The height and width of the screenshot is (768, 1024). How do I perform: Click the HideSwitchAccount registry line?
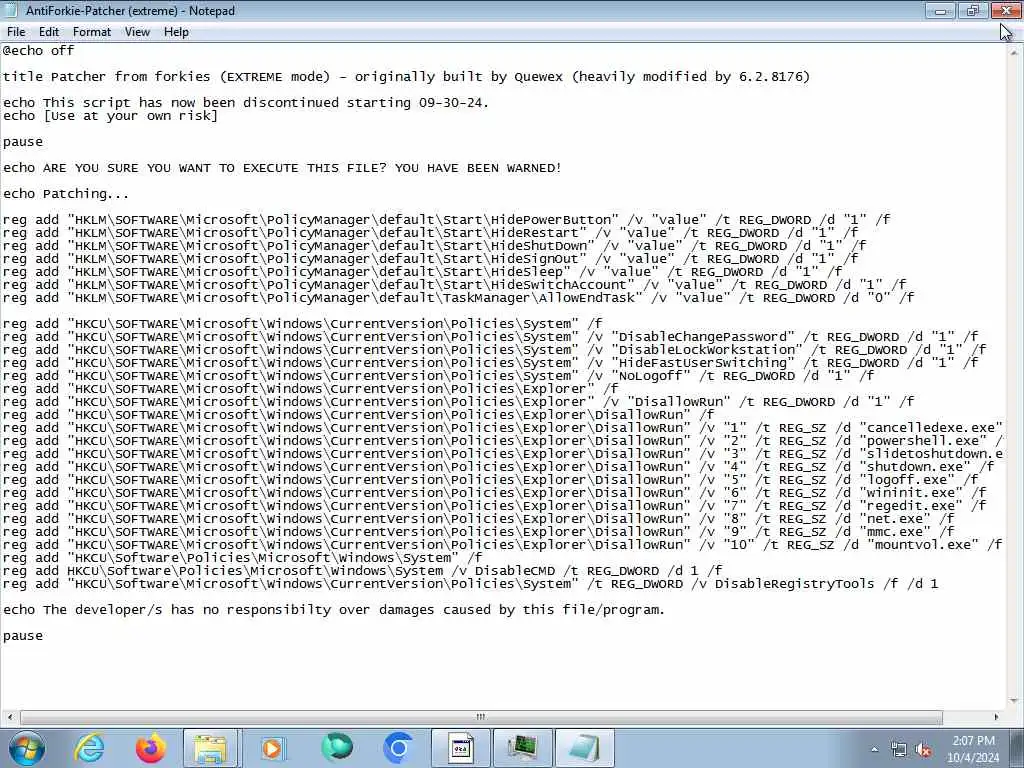pyautogui.click(x=455, y=285)
